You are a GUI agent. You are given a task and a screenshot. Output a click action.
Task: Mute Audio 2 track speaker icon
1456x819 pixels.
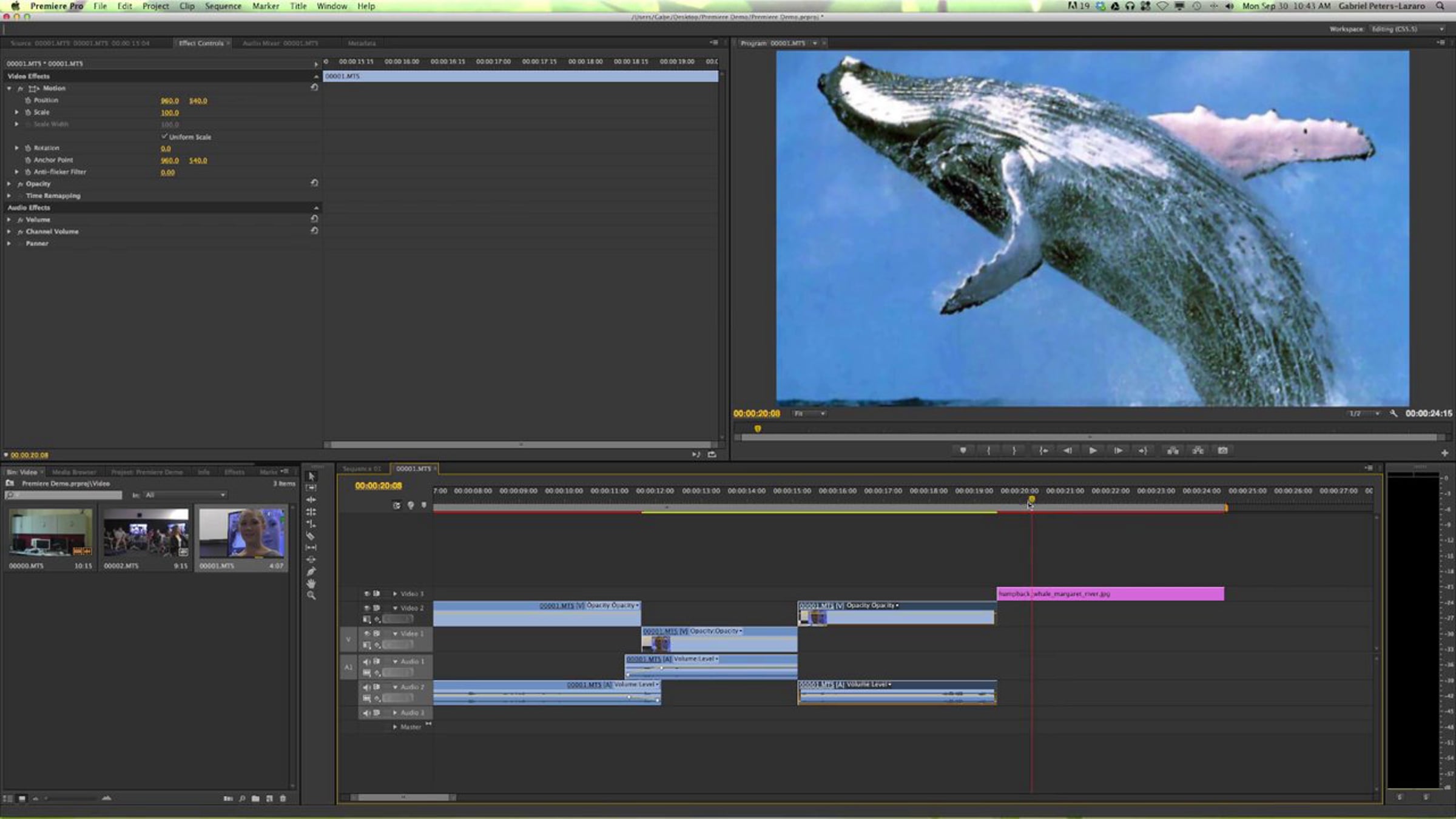(366, 687)
